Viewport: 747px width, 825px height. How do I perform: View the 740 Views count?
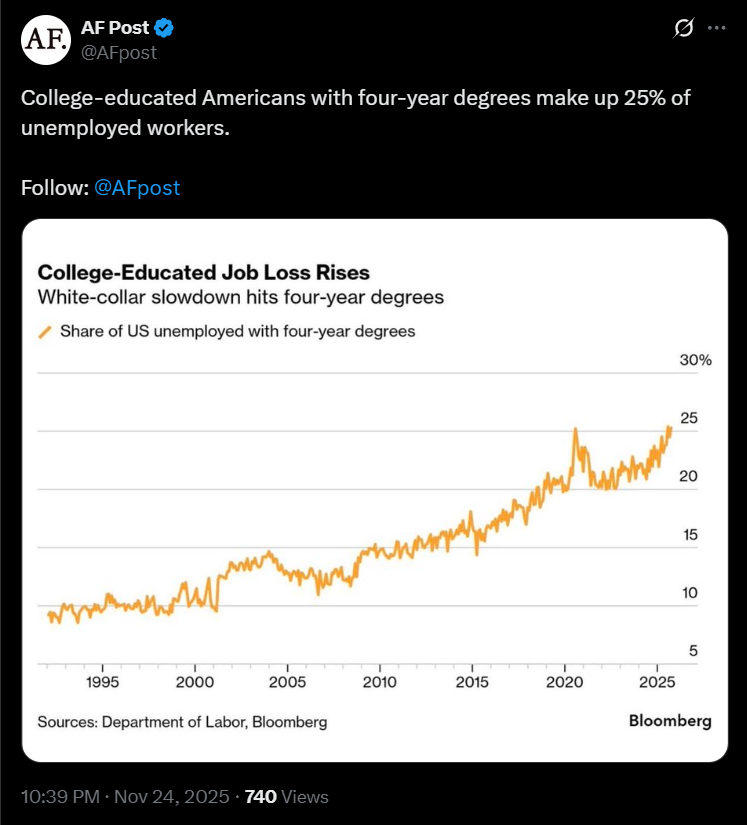[287, 797]
